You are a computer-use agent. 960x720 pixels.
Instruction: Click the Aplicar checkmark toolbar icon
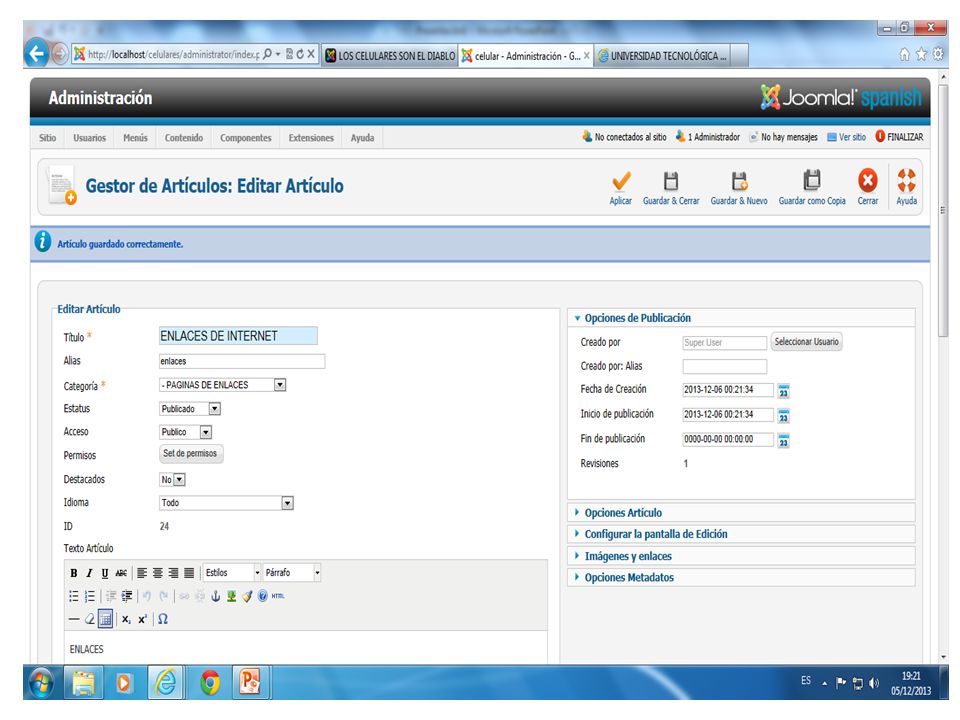coord(621,181)
